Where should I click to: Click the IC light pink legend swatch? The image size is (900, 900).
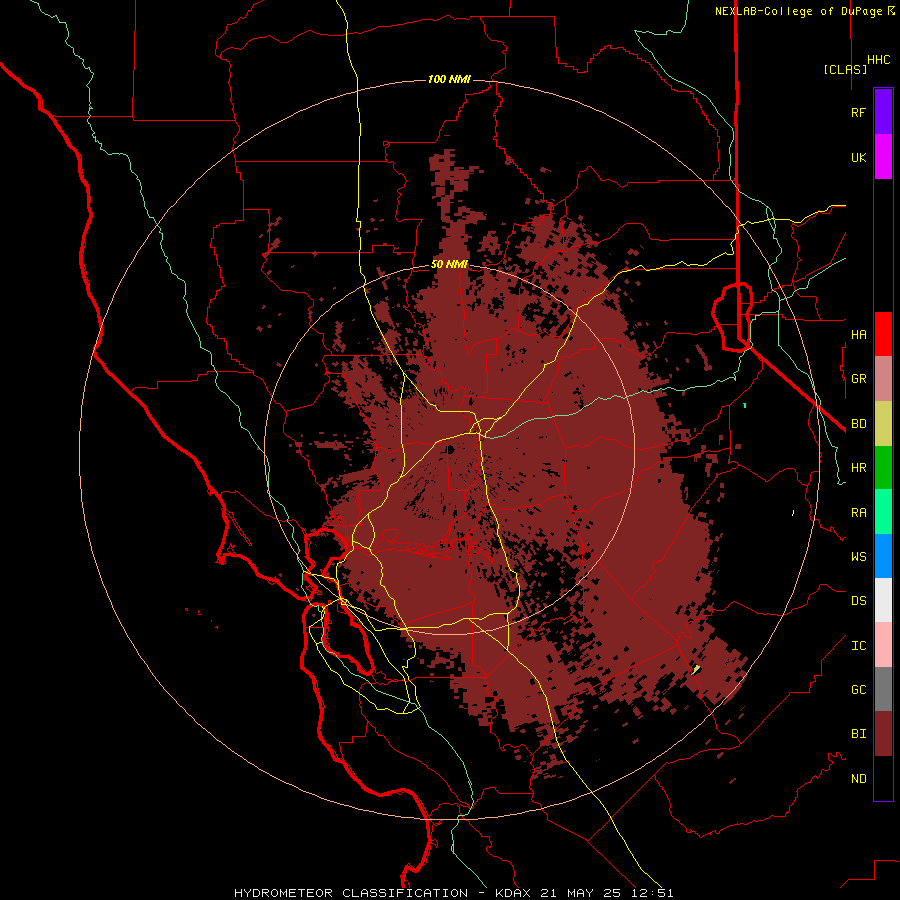point(883,645)
